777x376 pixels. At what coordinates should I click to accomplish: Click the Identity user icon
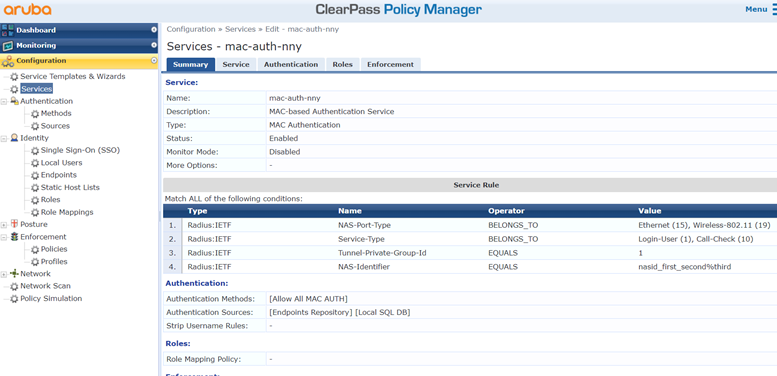click(14, 138)
